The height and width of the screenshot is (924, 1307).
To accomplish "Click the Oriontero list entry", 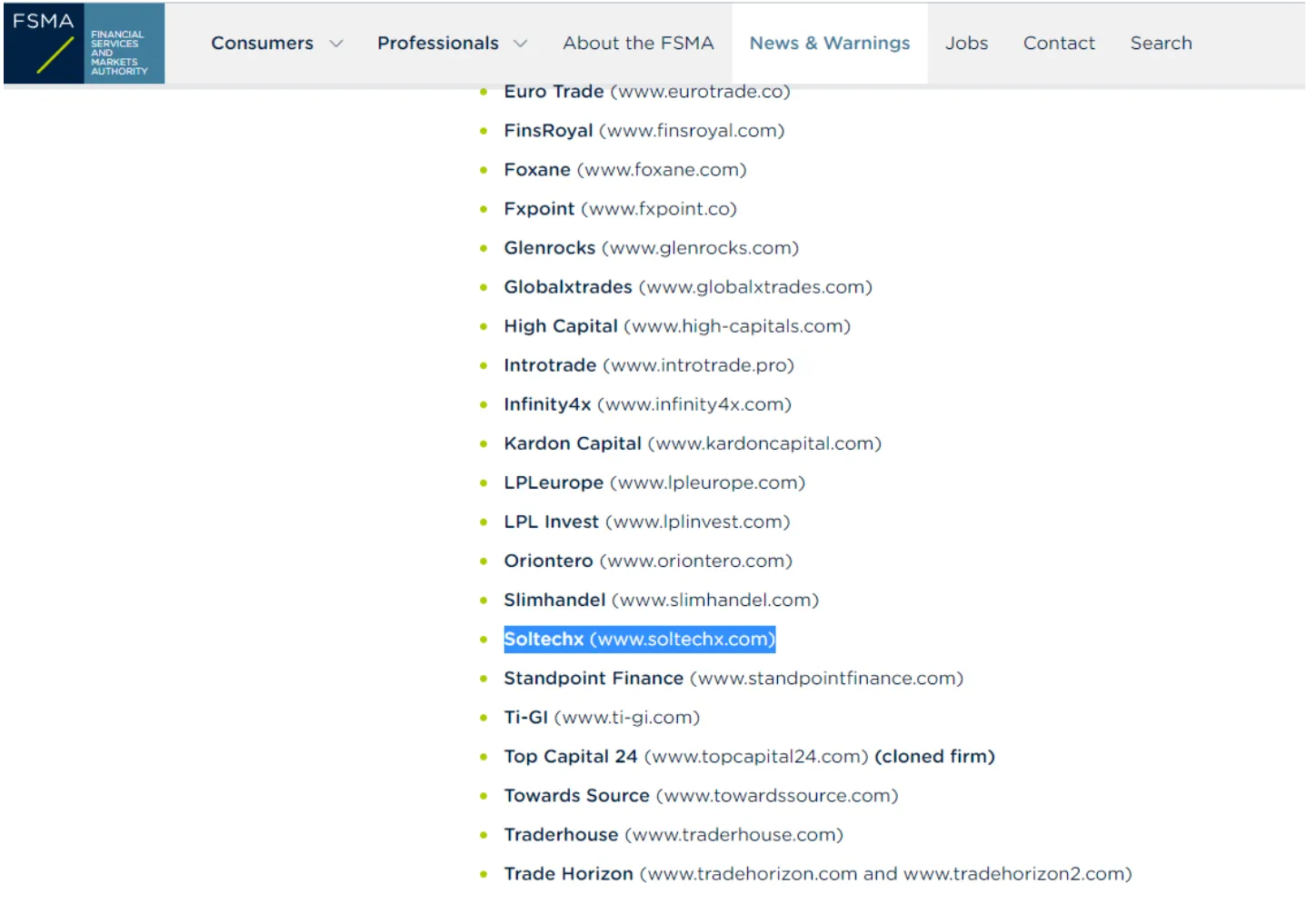I will (x=648, y=561).
